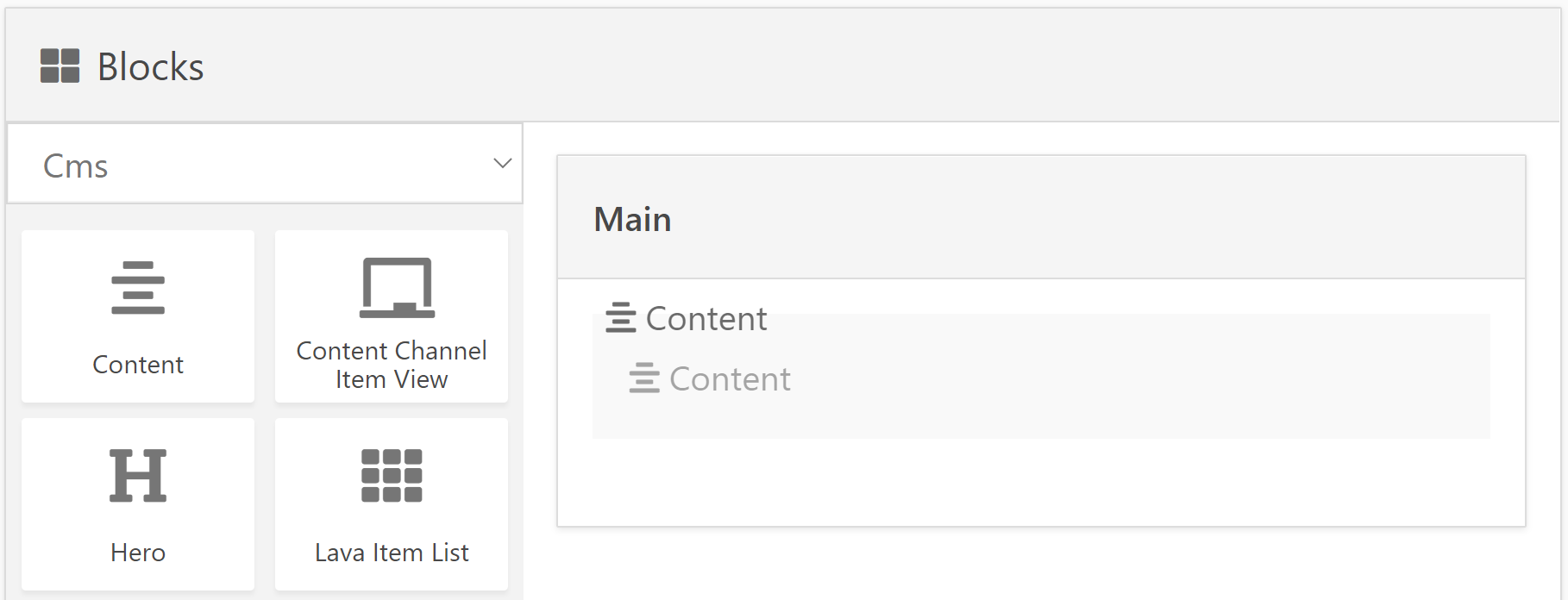Click the faded icon beside second Content
Viewport: 1568px width, 600px height.
click(644, 378)
